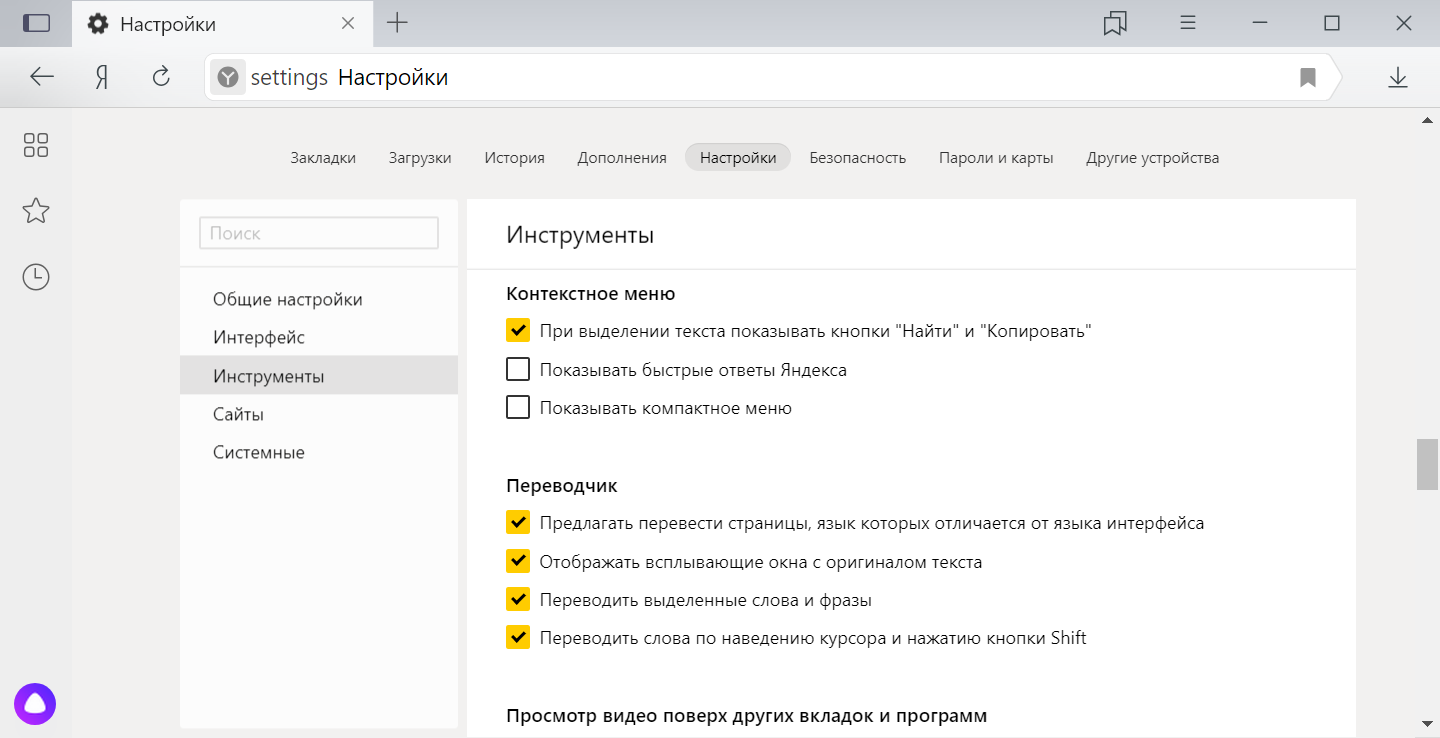This screenshot has height=738, width=1440.
Task: Click the site info icon in address bar
Action: [x=228, y=77]
